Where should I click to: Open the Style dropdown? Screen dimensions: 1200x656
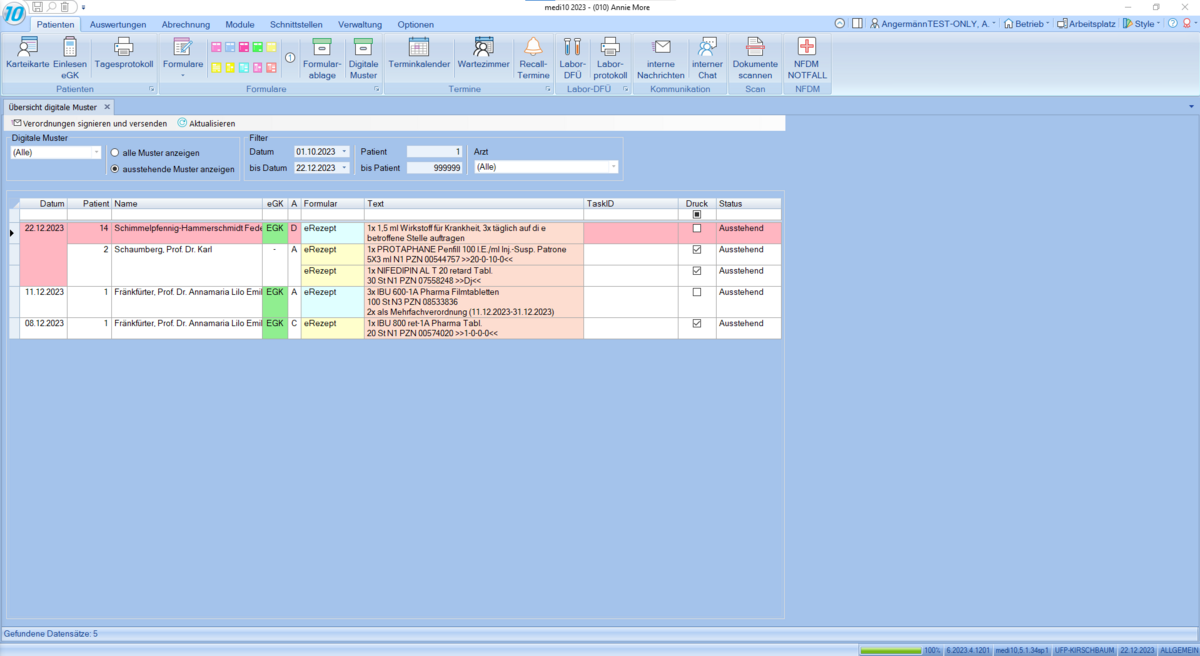pyautogui.click(x=1142, y=23)
